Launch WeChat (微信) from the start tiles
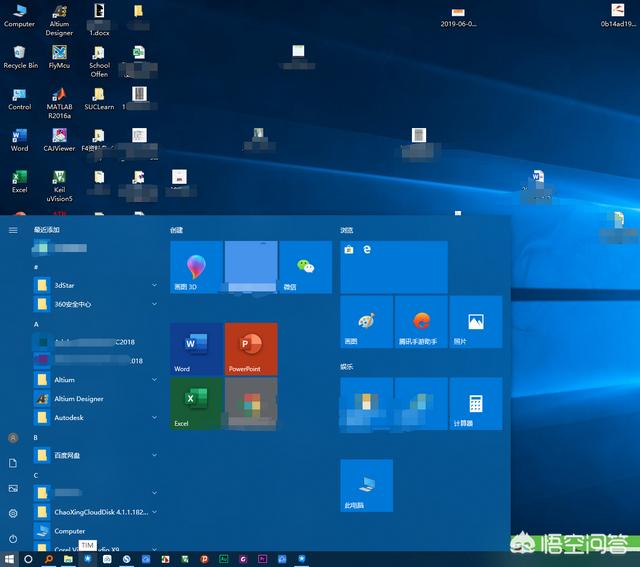Screen dimensions: 640x567 click(305, 266)
